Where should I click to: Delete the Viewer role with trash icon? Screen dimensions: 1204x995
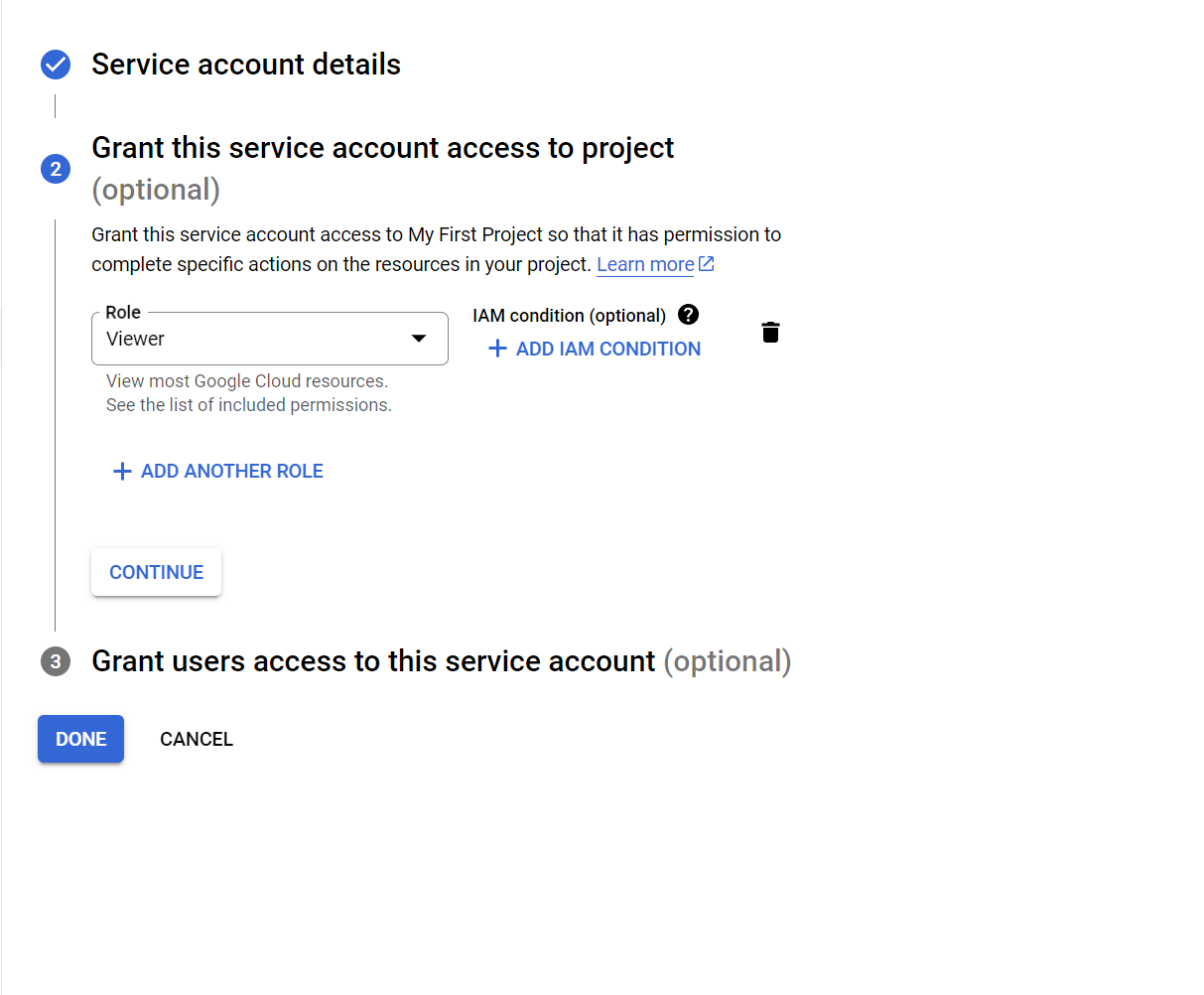point(770,332)
